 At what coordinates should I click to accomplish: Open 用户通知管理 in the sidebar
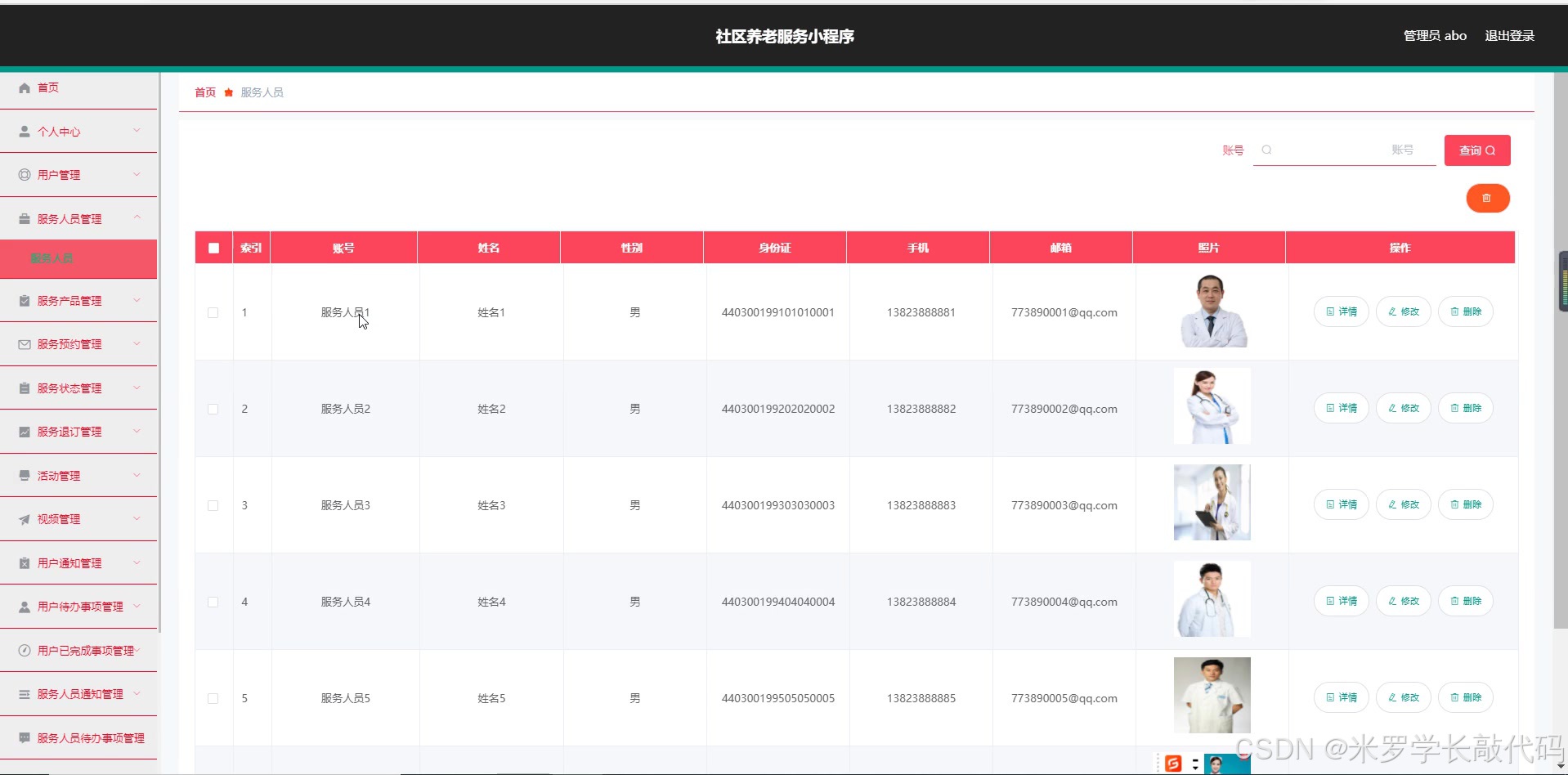point(78,563)
